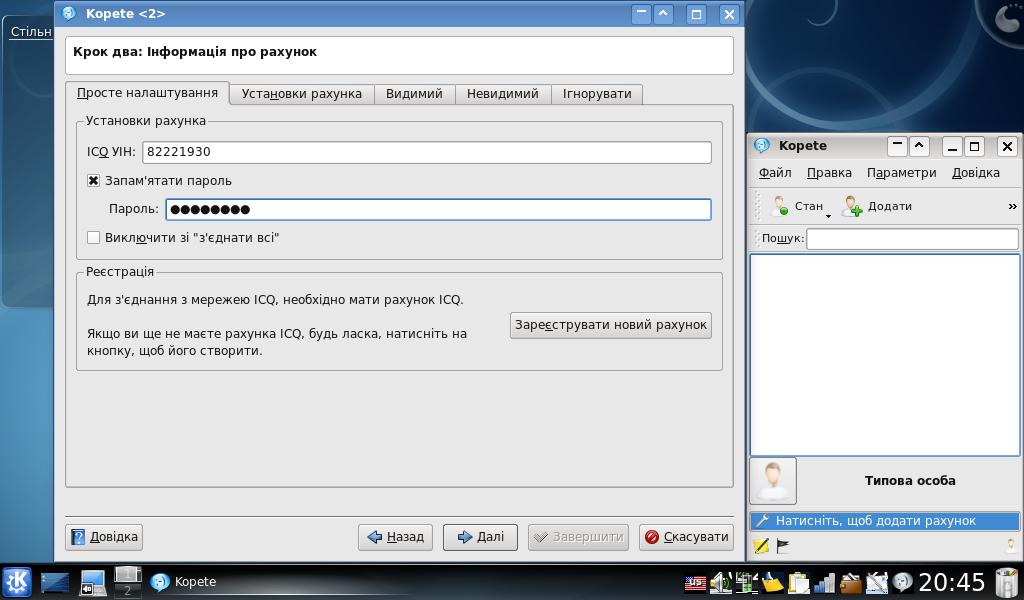
Task: Click the black flag icon in Kopete
Action: [782, 546]
